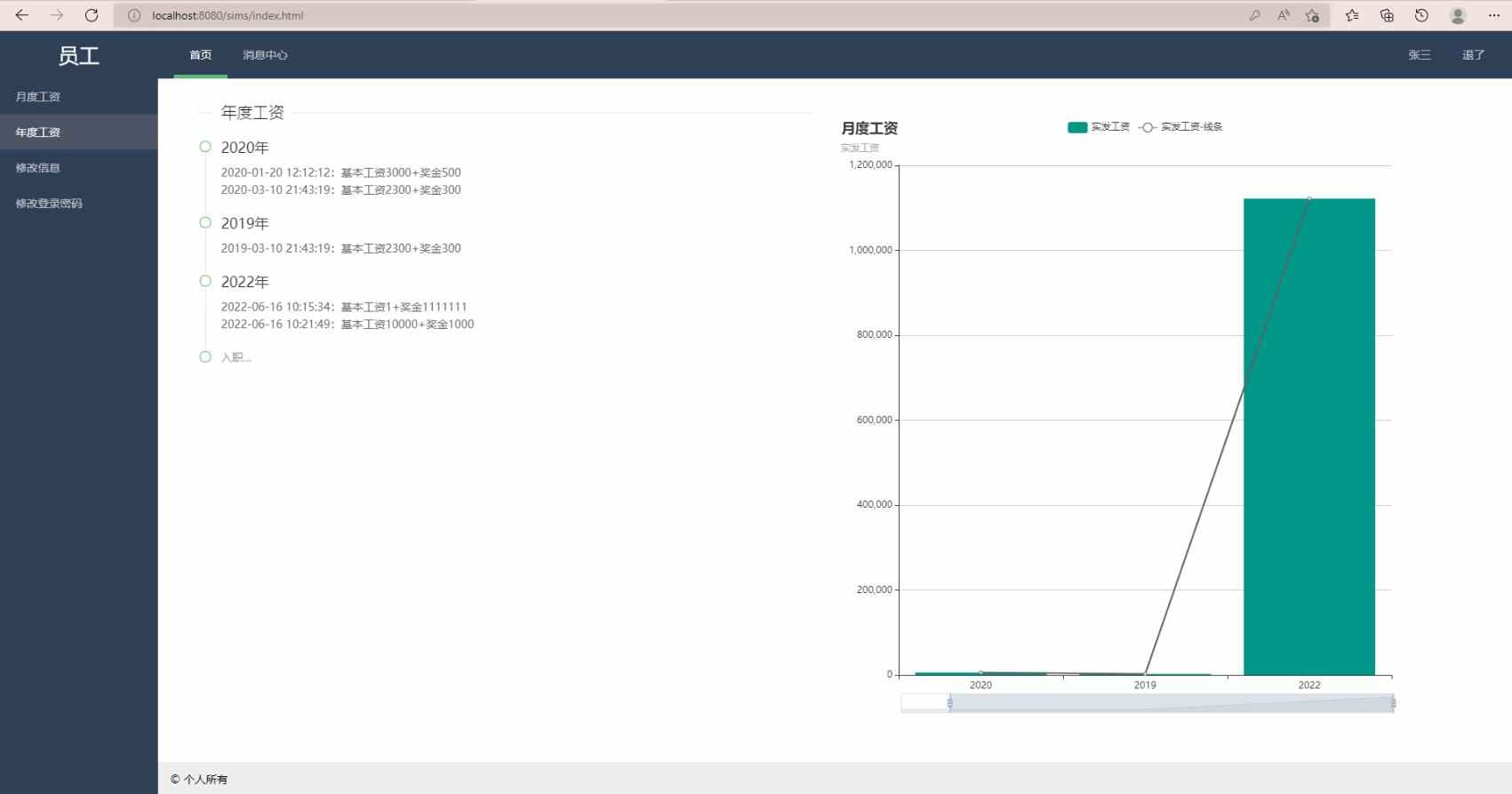The image size is (1512, 794).
Task: Open the password key icon in address bar
Action: pos(1254,15)
